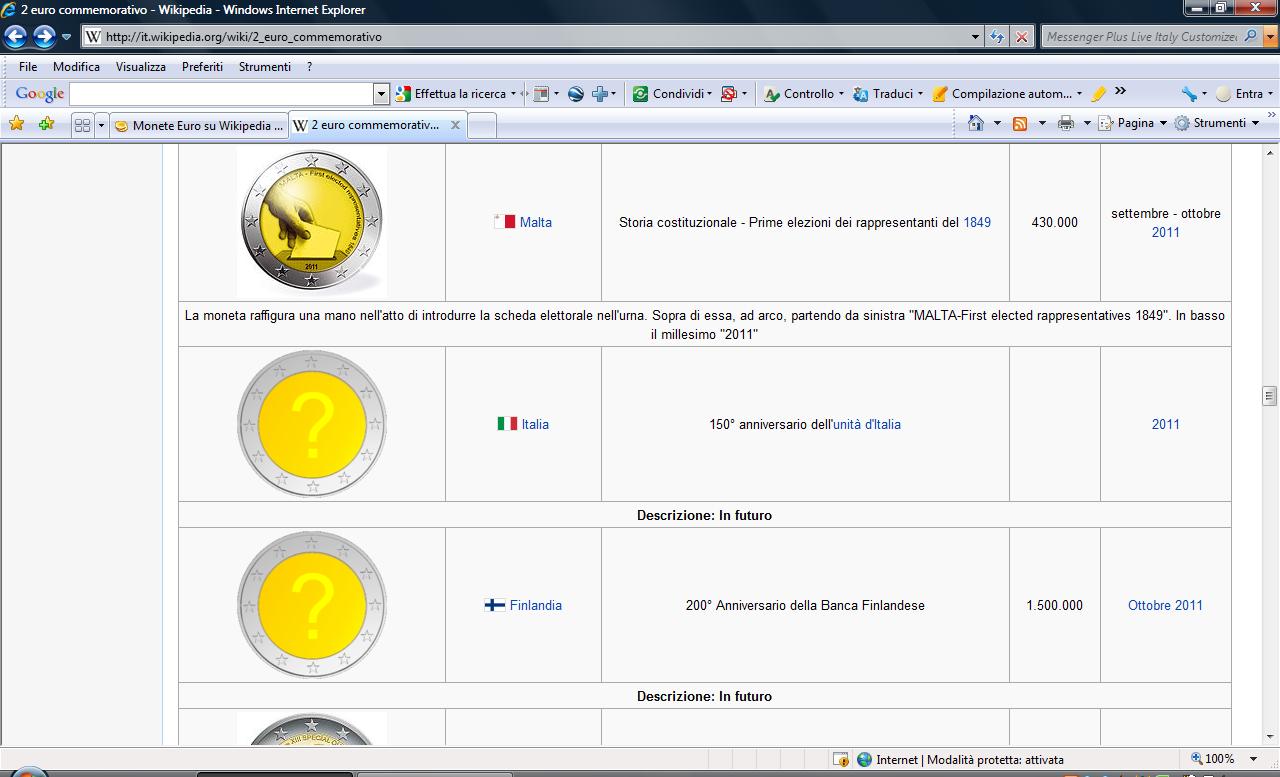Open the Strumenti menu in menu bar
This screenshot has height=777, width=1280.
coord(265,67)
